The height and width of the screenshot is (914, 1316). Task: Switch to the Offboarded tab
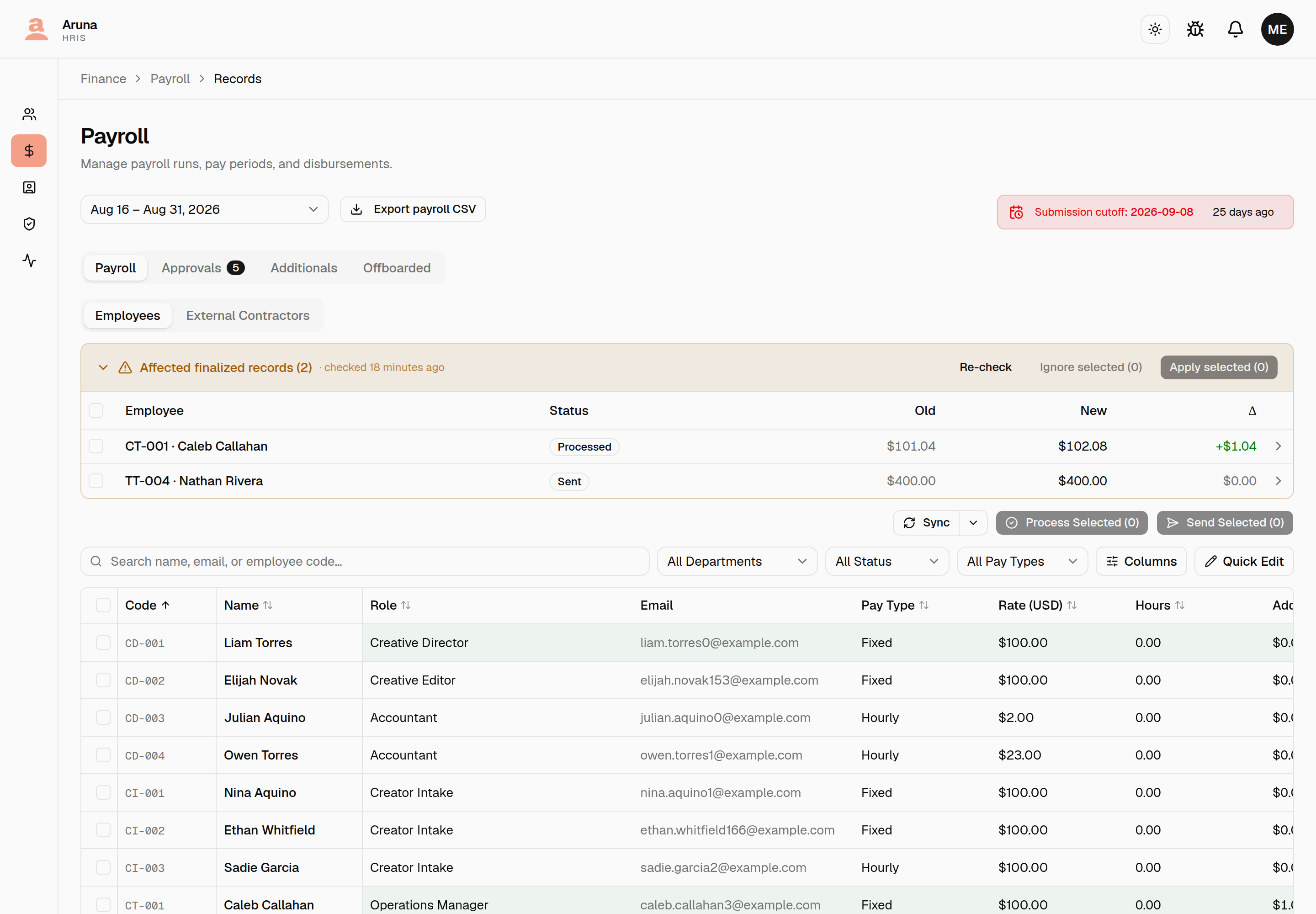coord(396,268)
